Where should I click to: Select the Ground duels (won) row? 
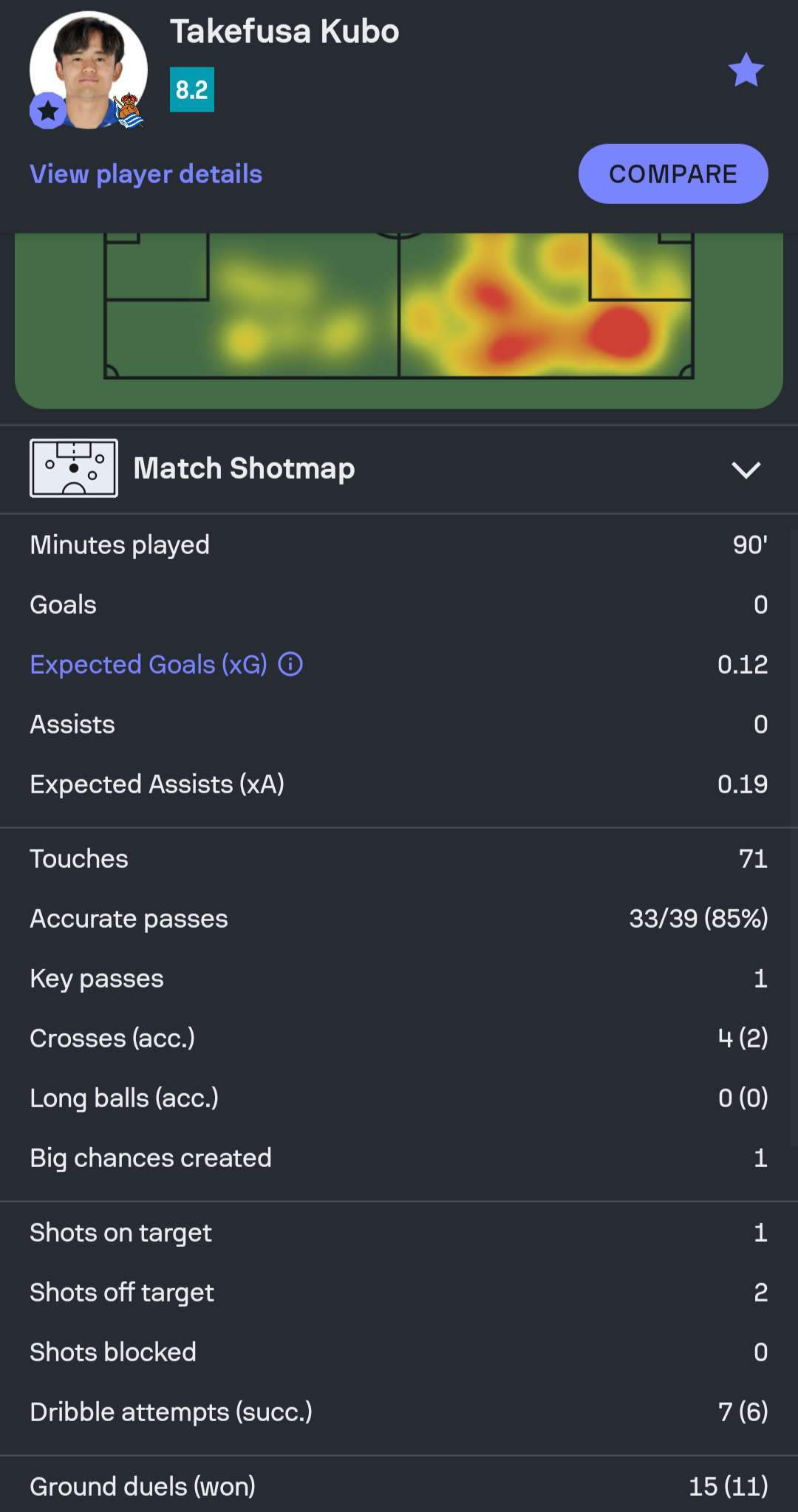(399, 1486)
